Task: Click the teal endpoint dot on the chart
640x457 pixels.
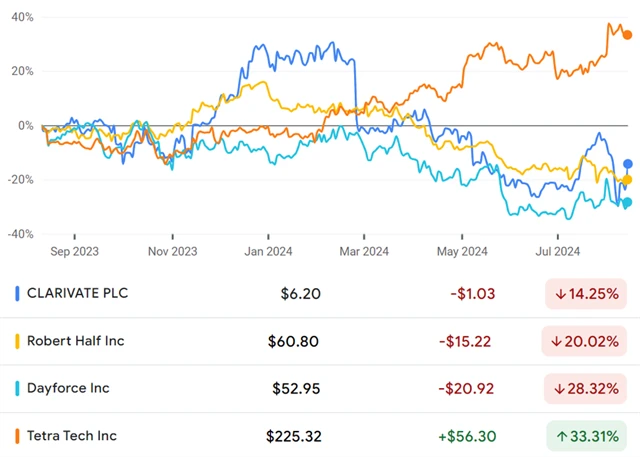Action: click(627, 202)
